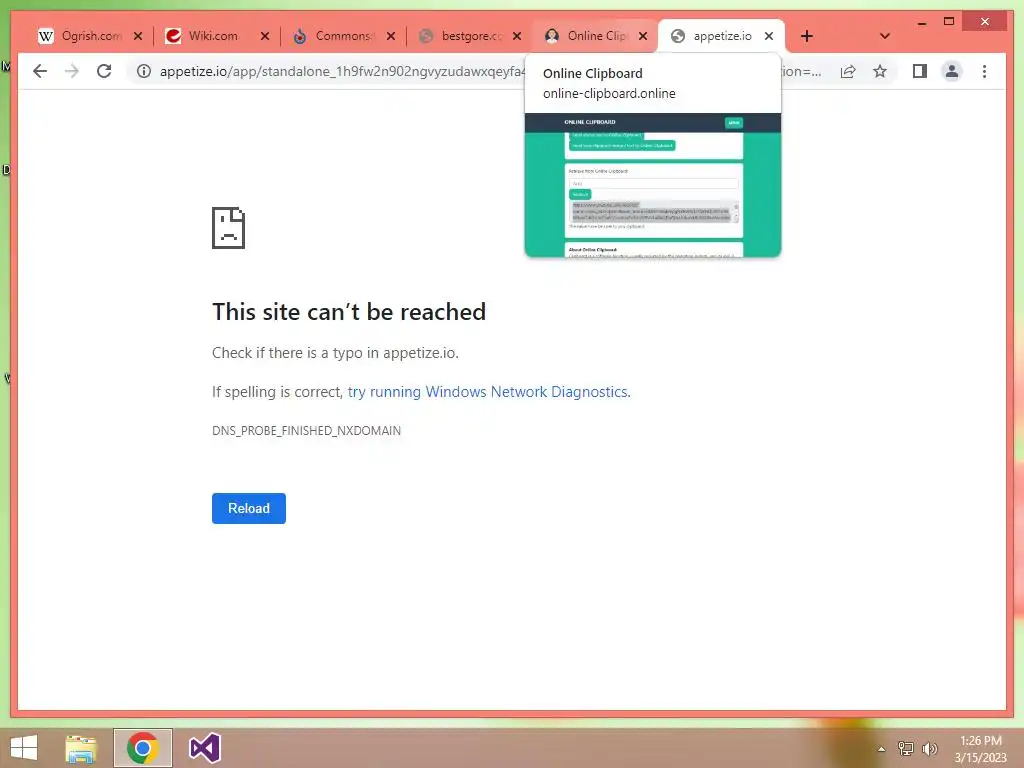Image resolution: width=1024 pixels, height=768 pixels.
Task: Open the Windows Network Diagnostics link
Action: 488,392
